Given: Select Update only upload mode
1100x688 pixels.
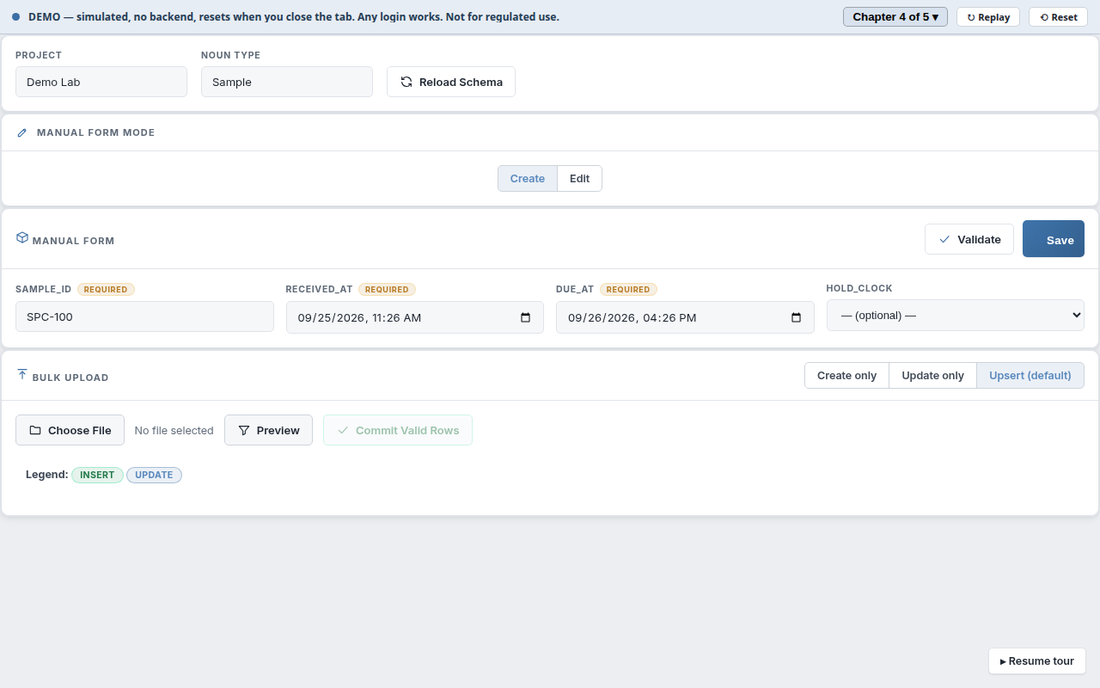Looking at the screenshot, I should pyautogui.click(x=932, y=375).
